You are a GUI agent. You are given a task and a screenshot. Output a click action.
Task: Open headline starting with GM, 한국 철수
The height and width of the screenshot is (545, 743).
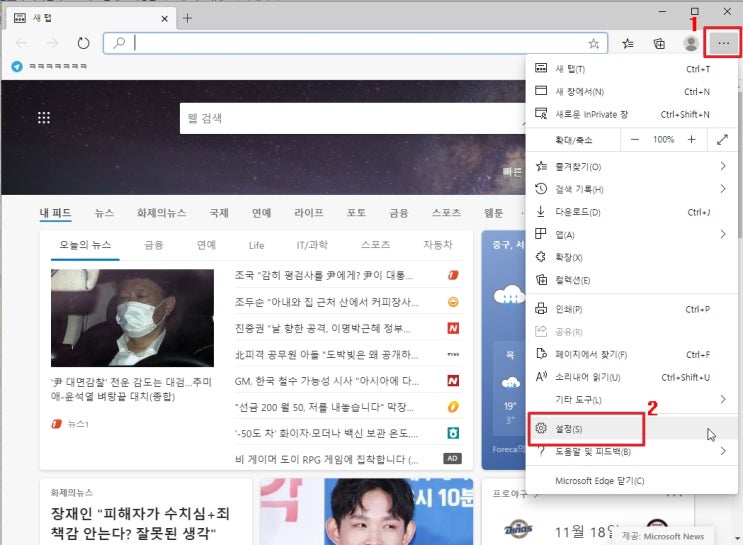tap(326, 381)
